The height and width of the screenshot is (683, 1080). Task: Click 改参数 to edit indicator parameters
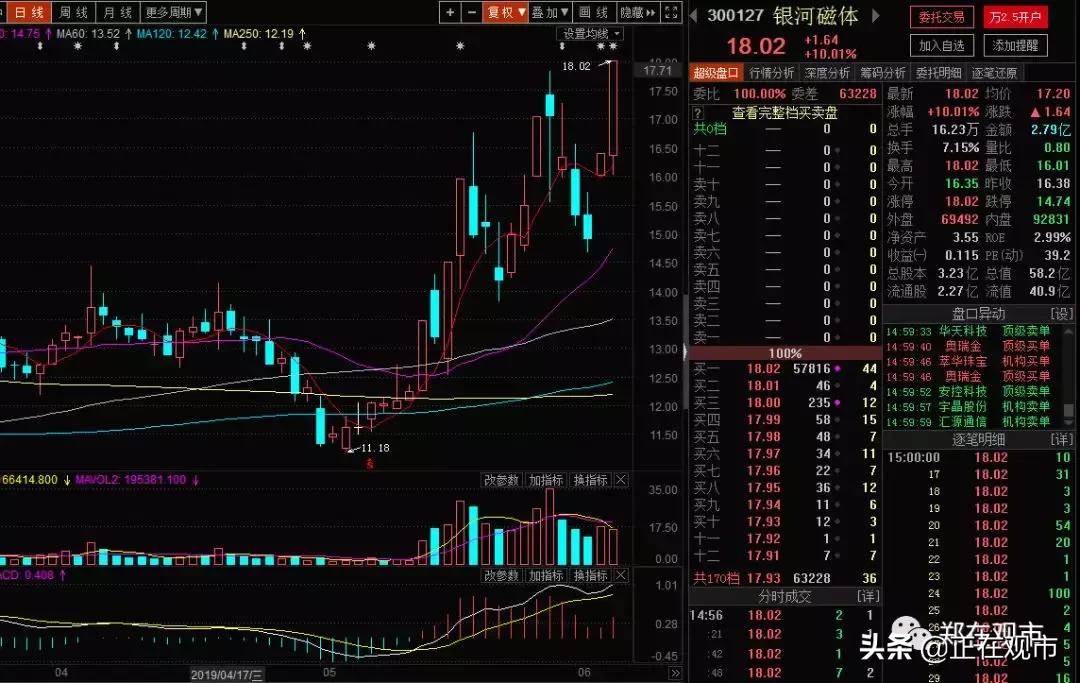tap(502, 480)
